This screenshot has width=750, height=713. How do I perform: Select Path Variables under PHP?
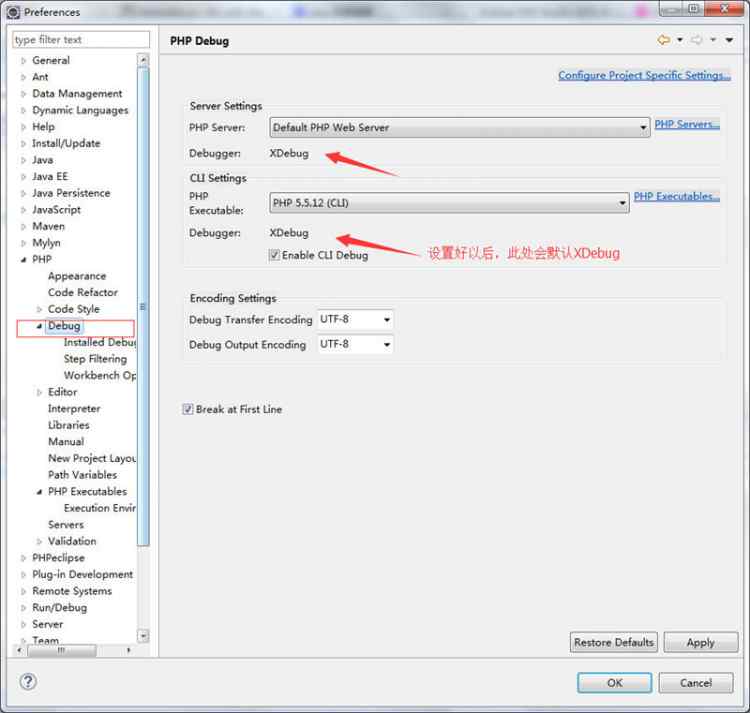pos(83,475)
